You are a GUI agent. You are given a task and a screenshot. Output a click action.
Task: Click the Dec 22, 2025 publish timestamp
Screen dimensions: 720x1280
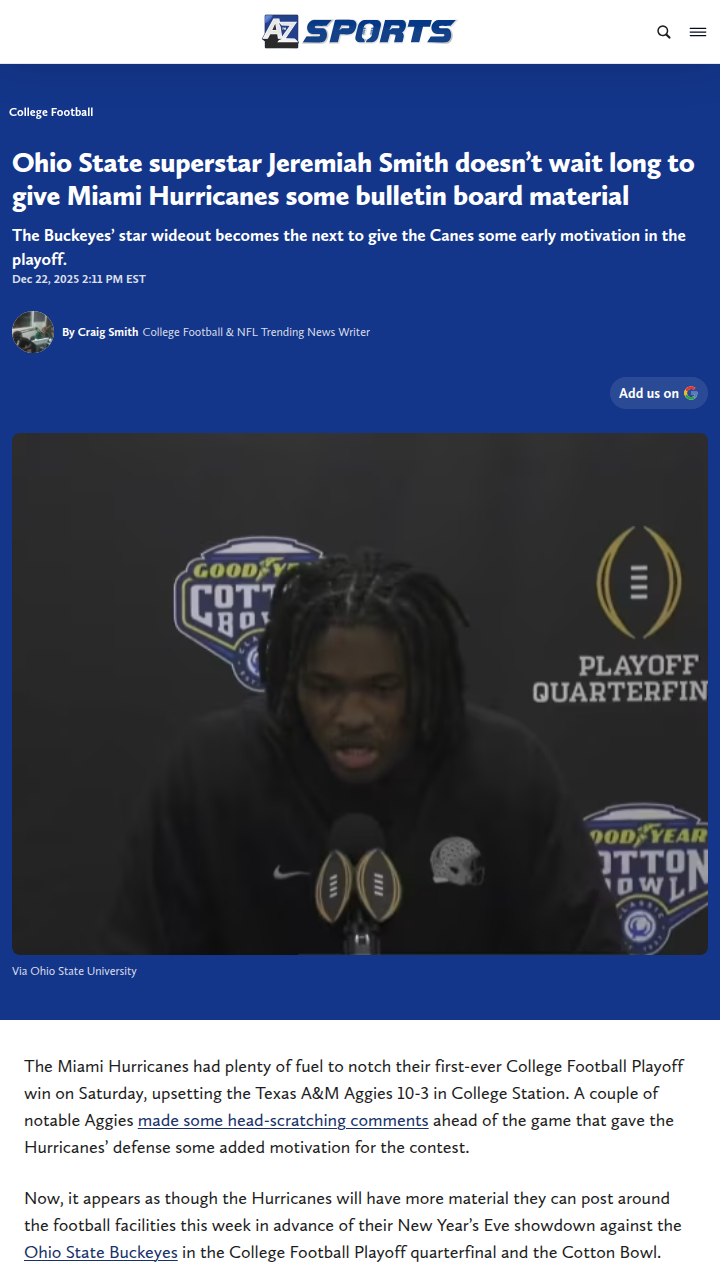click(79, 279)
